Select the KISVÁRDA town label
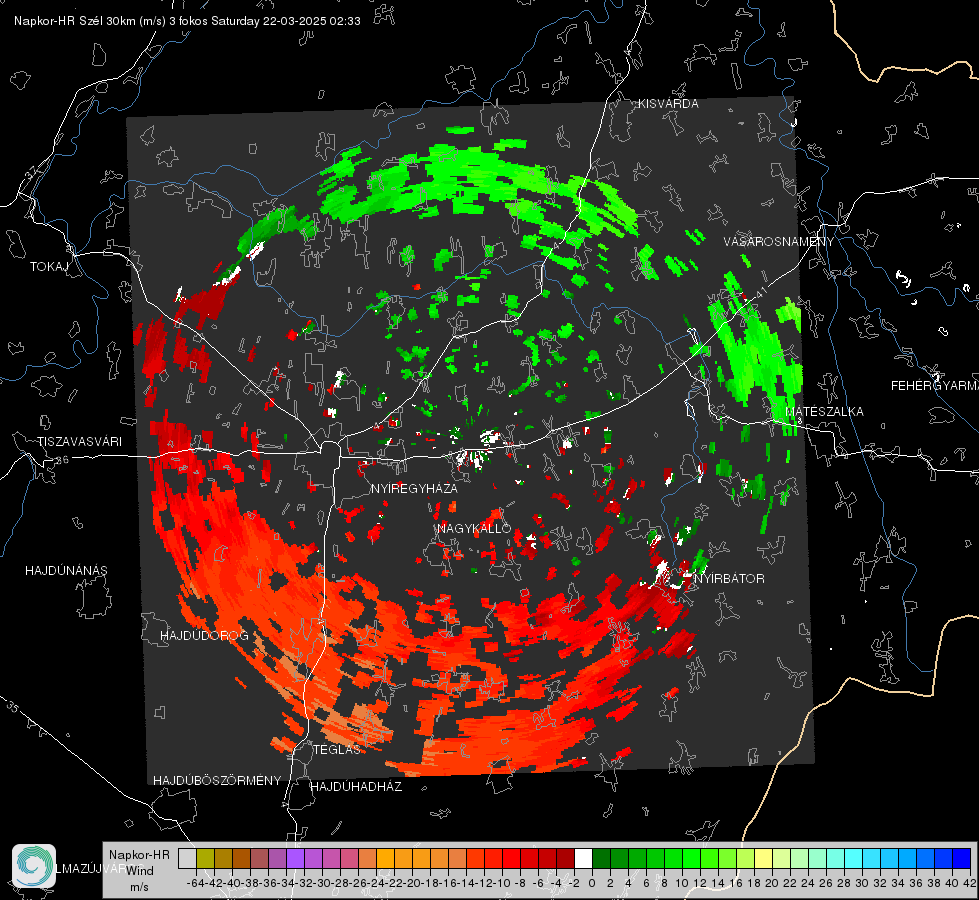979x900 pixels. click(x=668, y=104)
